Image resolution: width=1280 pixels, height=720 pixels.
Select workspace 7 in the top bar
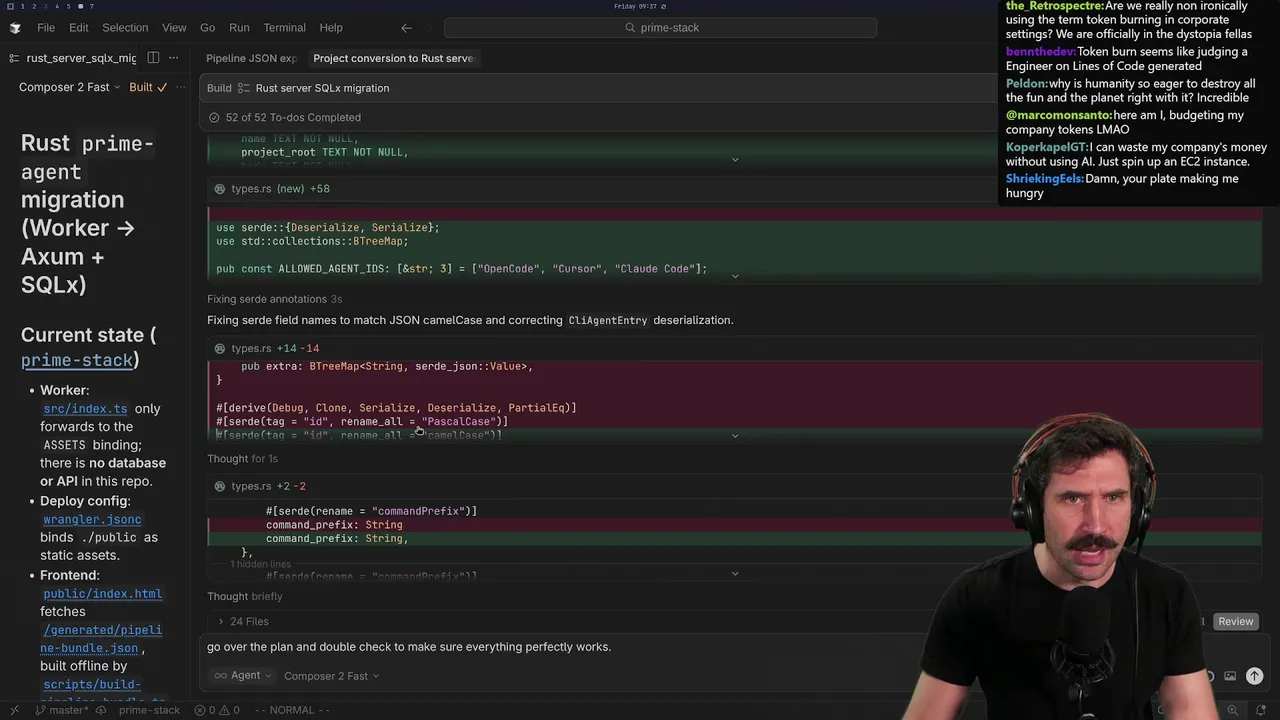pyautogui.click(x=92, y=6)
